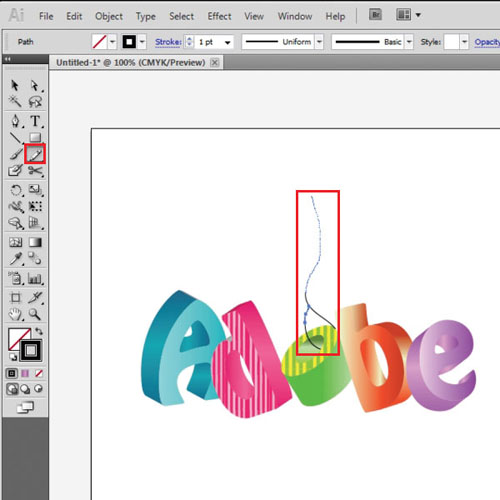This screenshot has width=500, height=500.
Task: Select the Pencil tool
Action: (35, 154)
